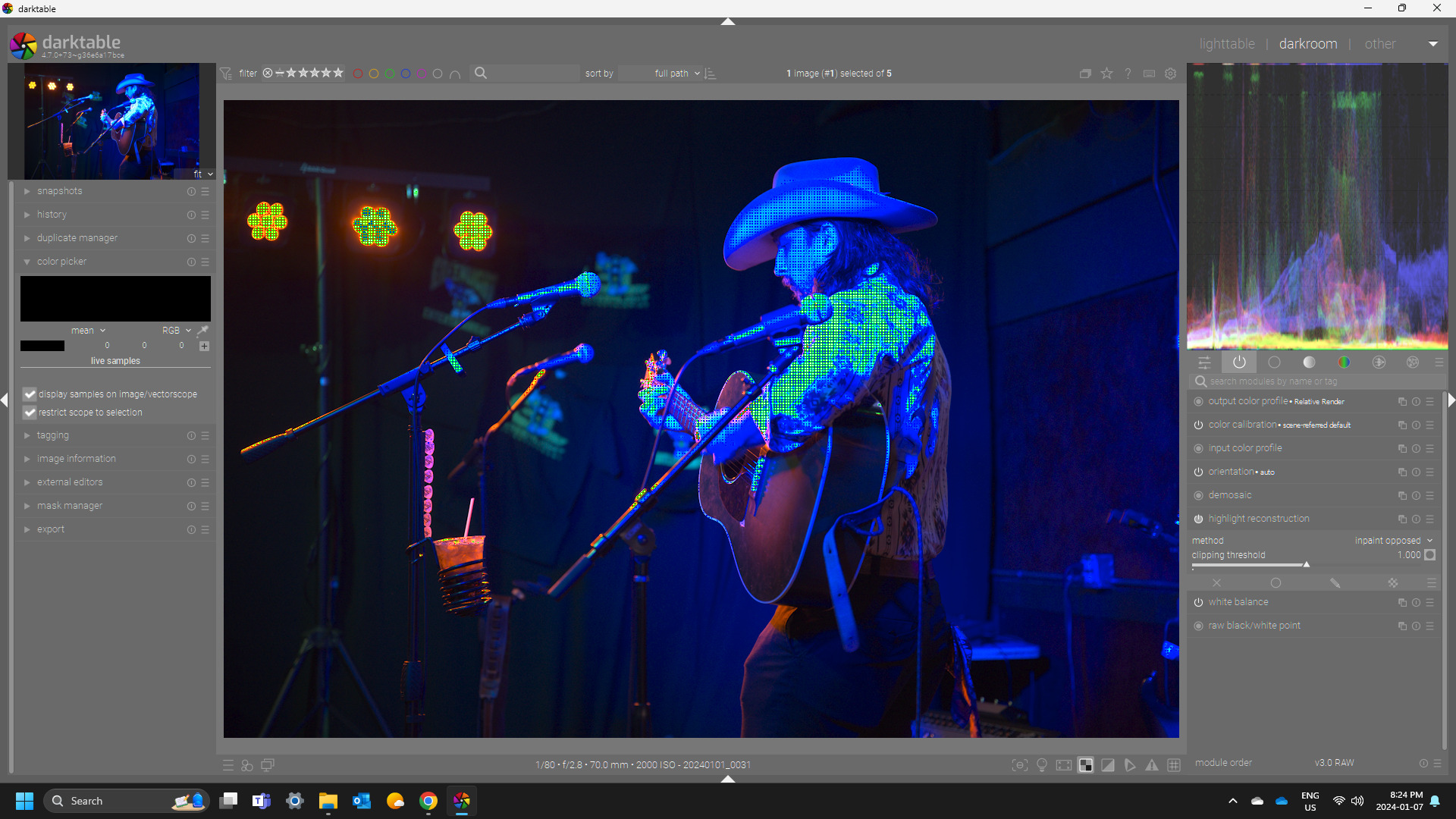Toggle guide lines grid icon
The height and width of the screenshot is (819, 1456).
[x=1174, y=765]
